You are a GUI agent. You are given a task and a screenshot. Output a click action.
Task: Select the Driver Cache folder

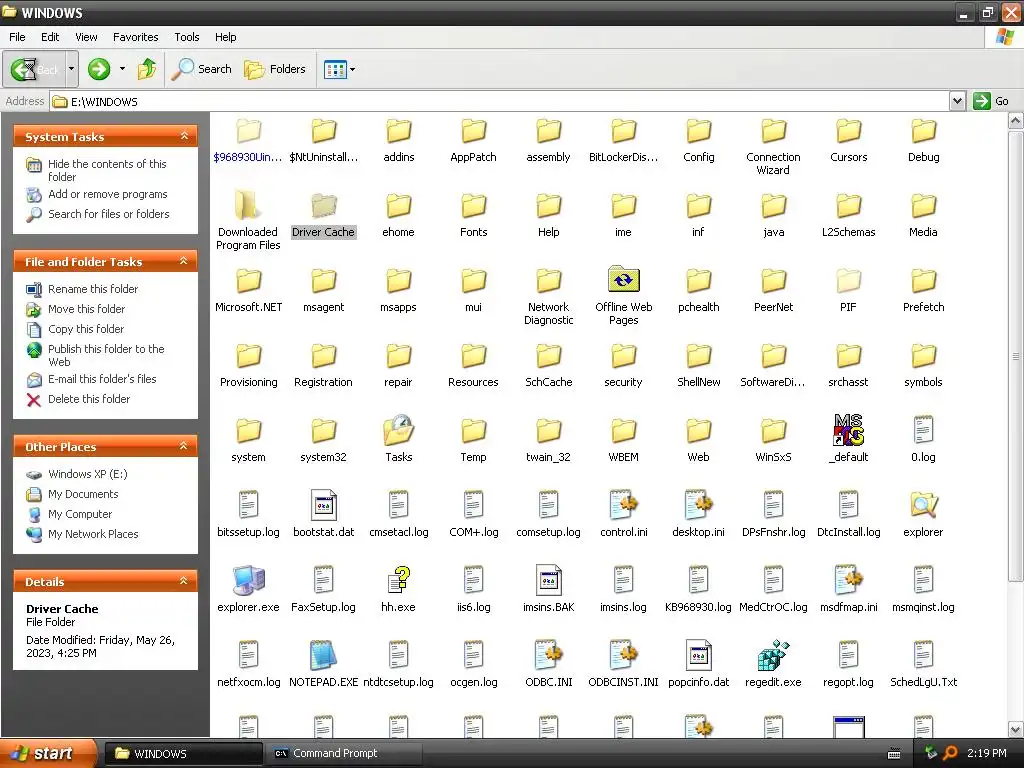click(323, 205)
